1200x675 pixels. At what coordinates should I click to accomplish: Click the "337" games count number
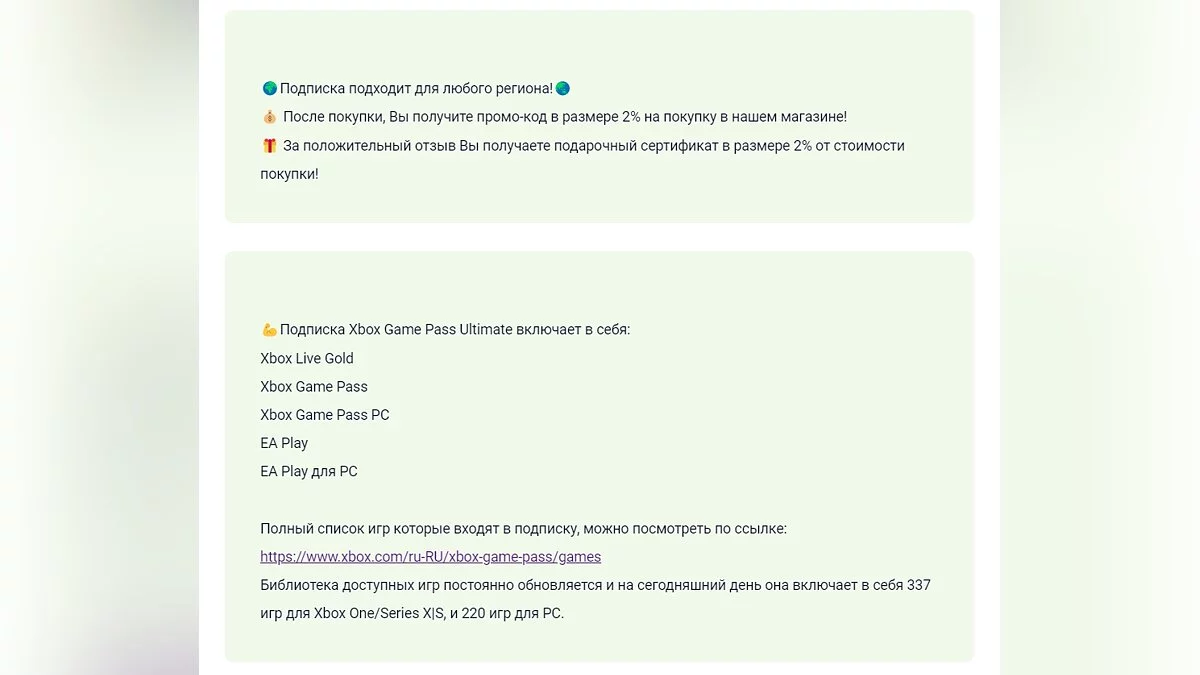click(918, 585)
